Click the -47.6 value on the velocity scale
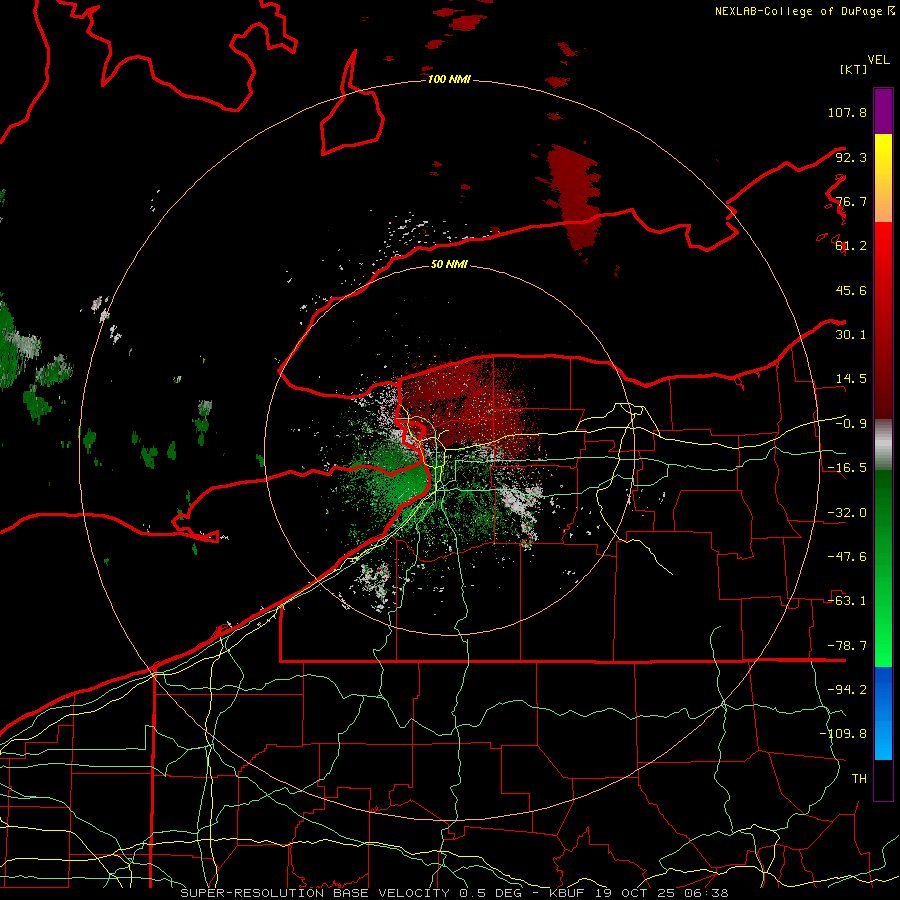 pos(847,557)
